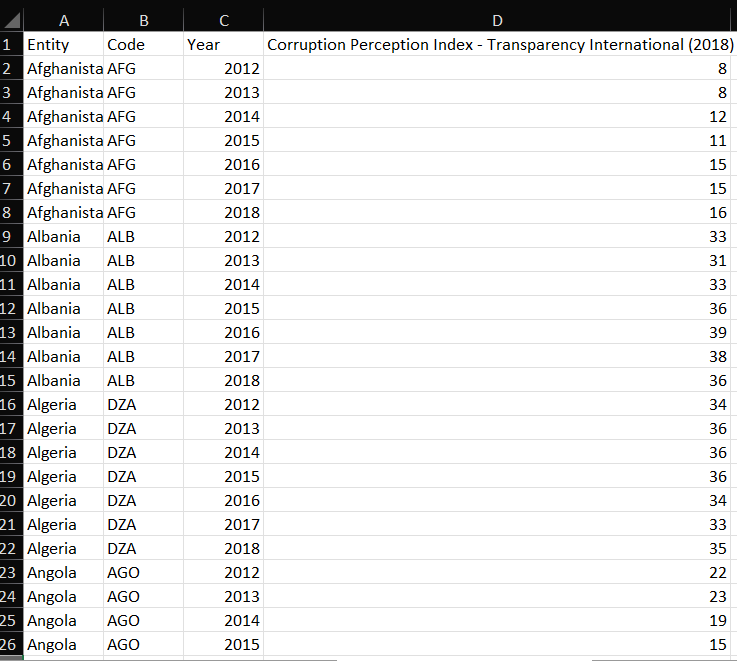Select Albania cell in row 9

coord(63,236)
